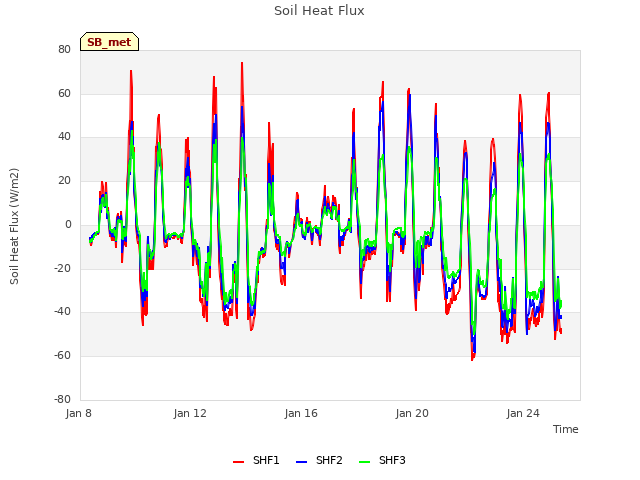Image resolution: width=640 pixels, height=480 pixels.
Task: Toggle SHF2 series in the legend
Action: [x=319, y=460]
